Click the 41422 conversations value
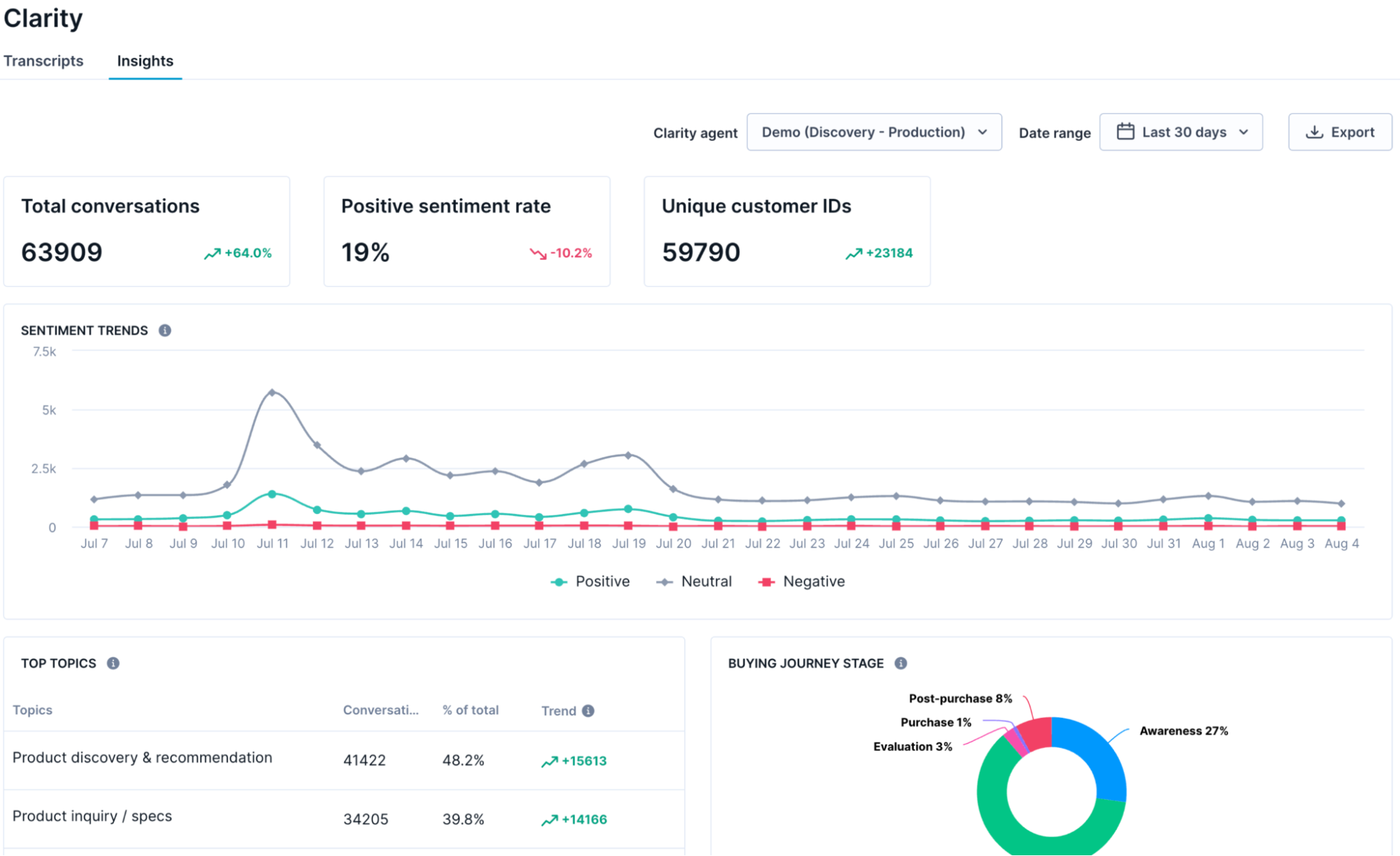Image resolution: width=1400 pixels, height=856 pixels. pos(364,760)
